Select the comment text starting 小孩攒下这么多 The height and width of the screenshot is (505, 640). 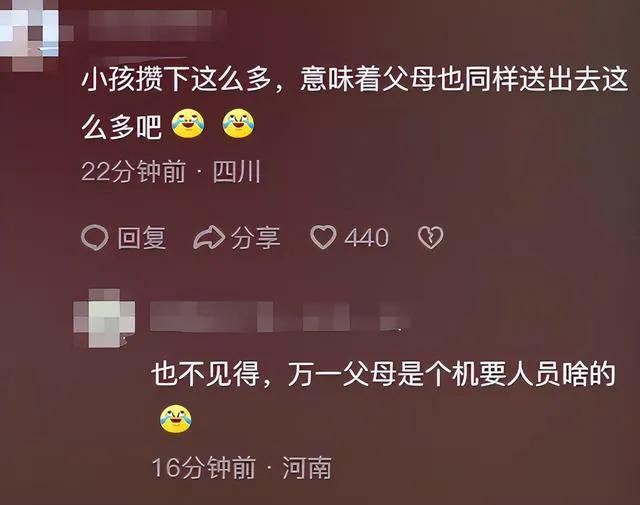click(354, 102)
